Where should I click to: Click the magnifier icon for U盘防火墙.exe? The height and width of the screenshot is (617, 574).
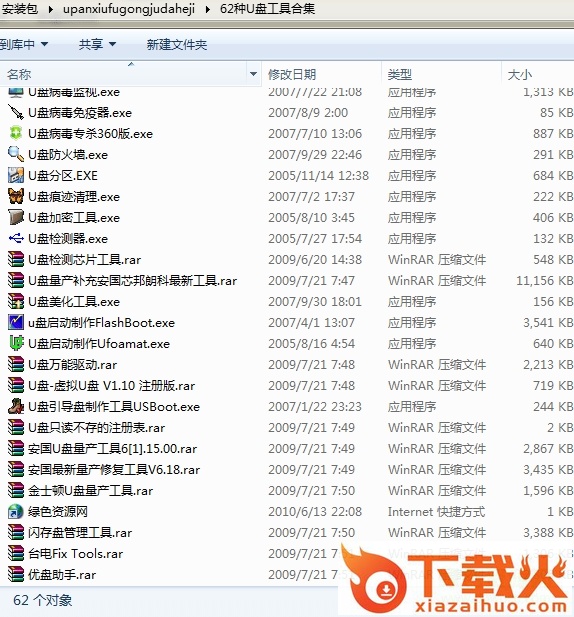[x=16, y=155]
